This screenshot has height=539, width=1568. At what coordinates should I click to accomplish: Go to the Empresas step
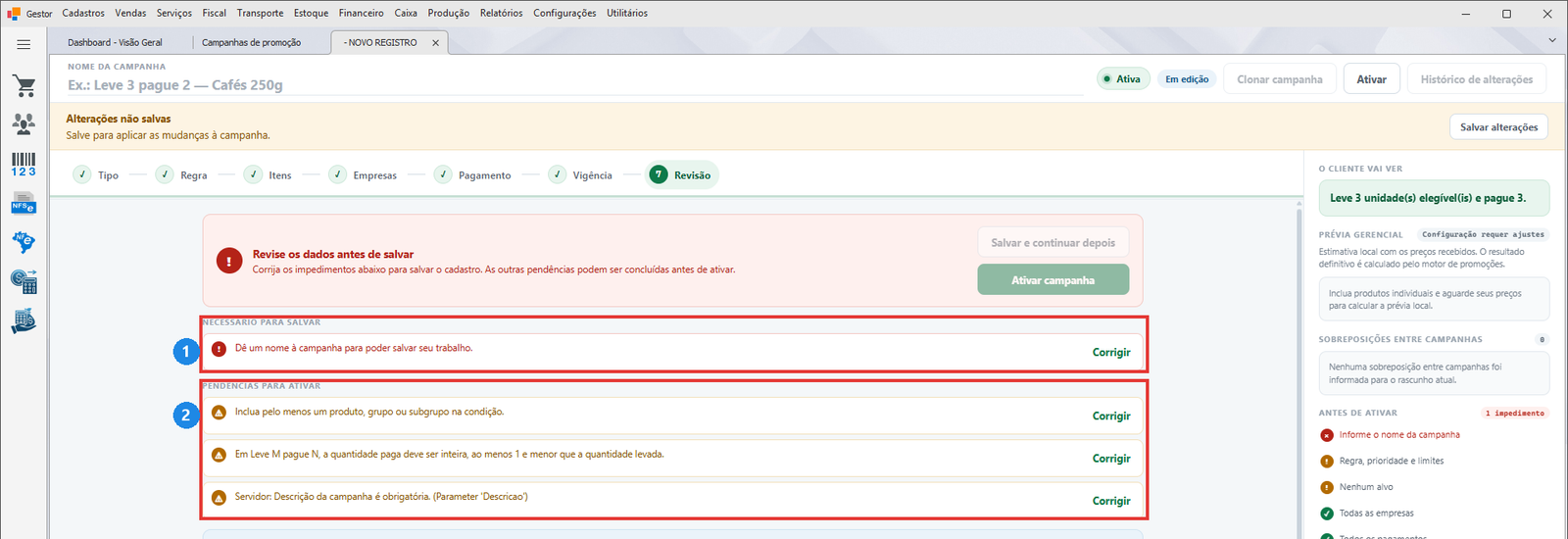[363, 175]
